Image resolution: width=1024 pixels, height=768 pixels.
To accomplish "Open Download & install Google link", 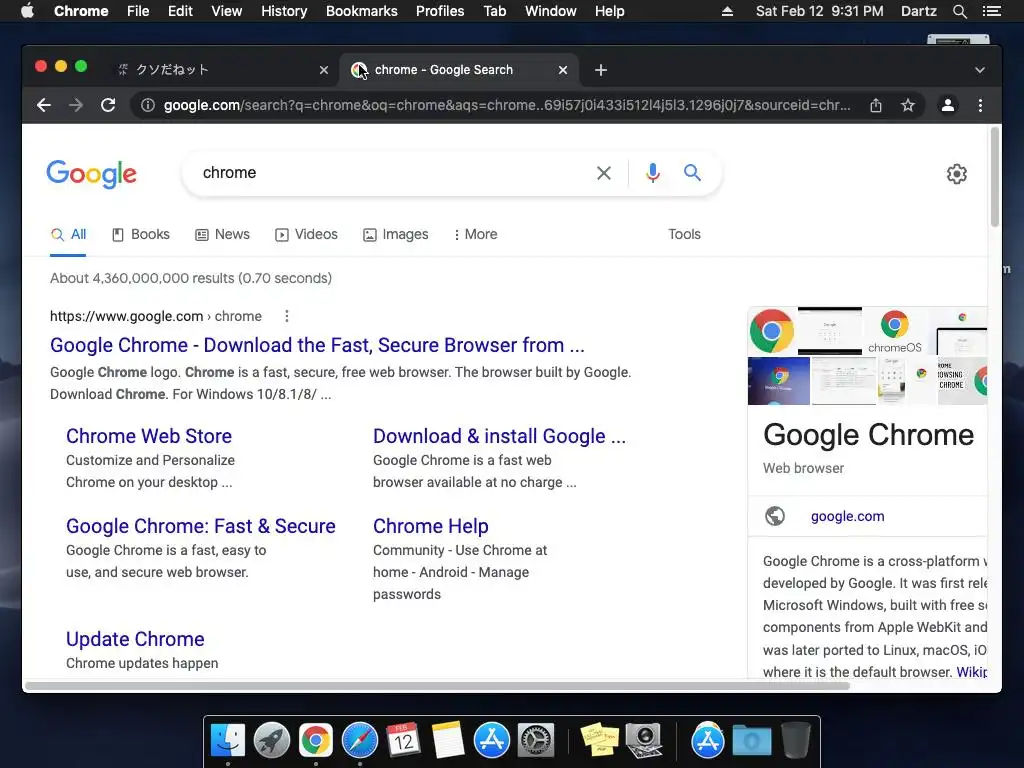I will coord(500,436).
